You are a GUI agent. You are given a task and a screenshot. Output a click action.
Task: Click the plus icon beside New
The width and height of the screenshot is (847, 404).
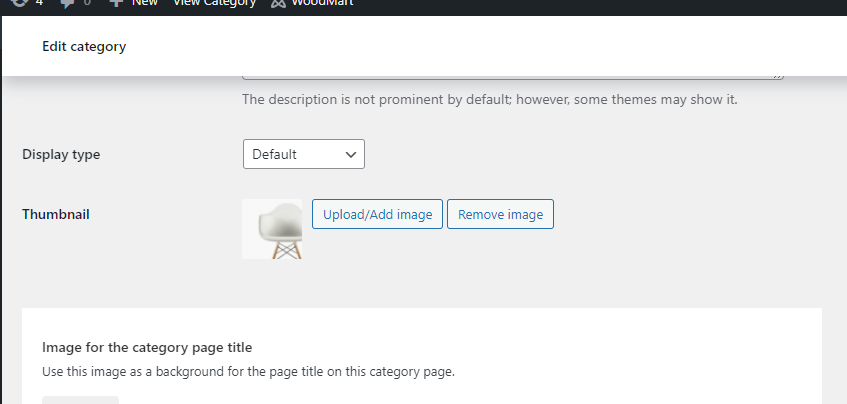(116, 3)
